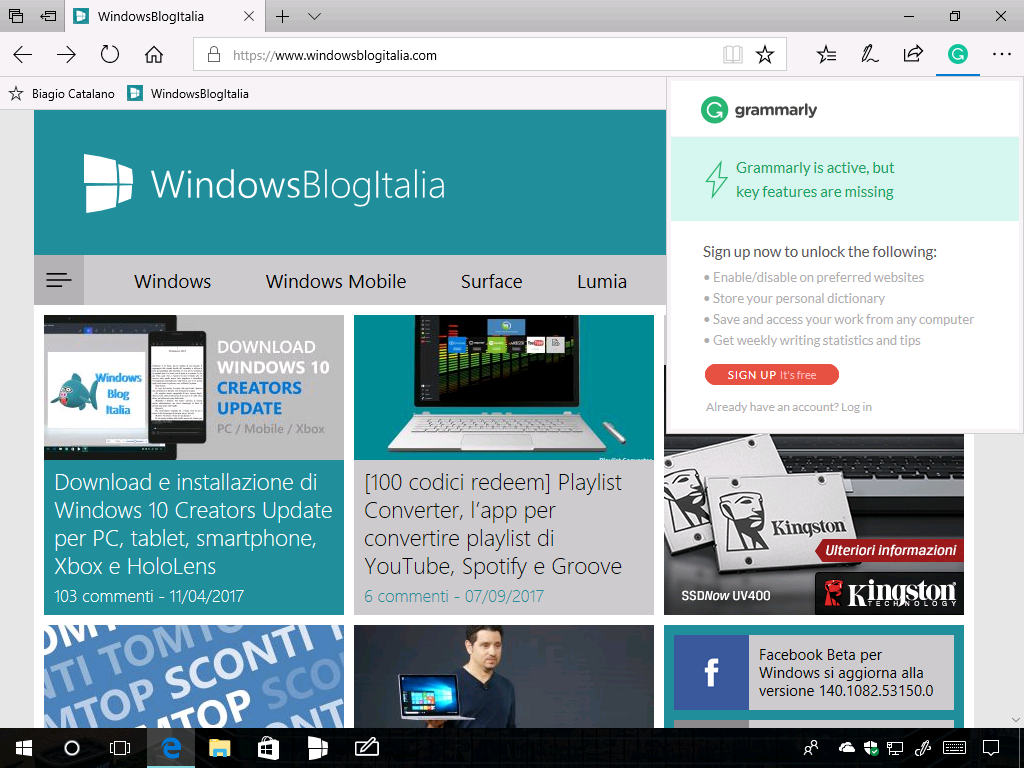Set these tabs aside
Screen dimensions: 1024x768
(x=48, y=16)
